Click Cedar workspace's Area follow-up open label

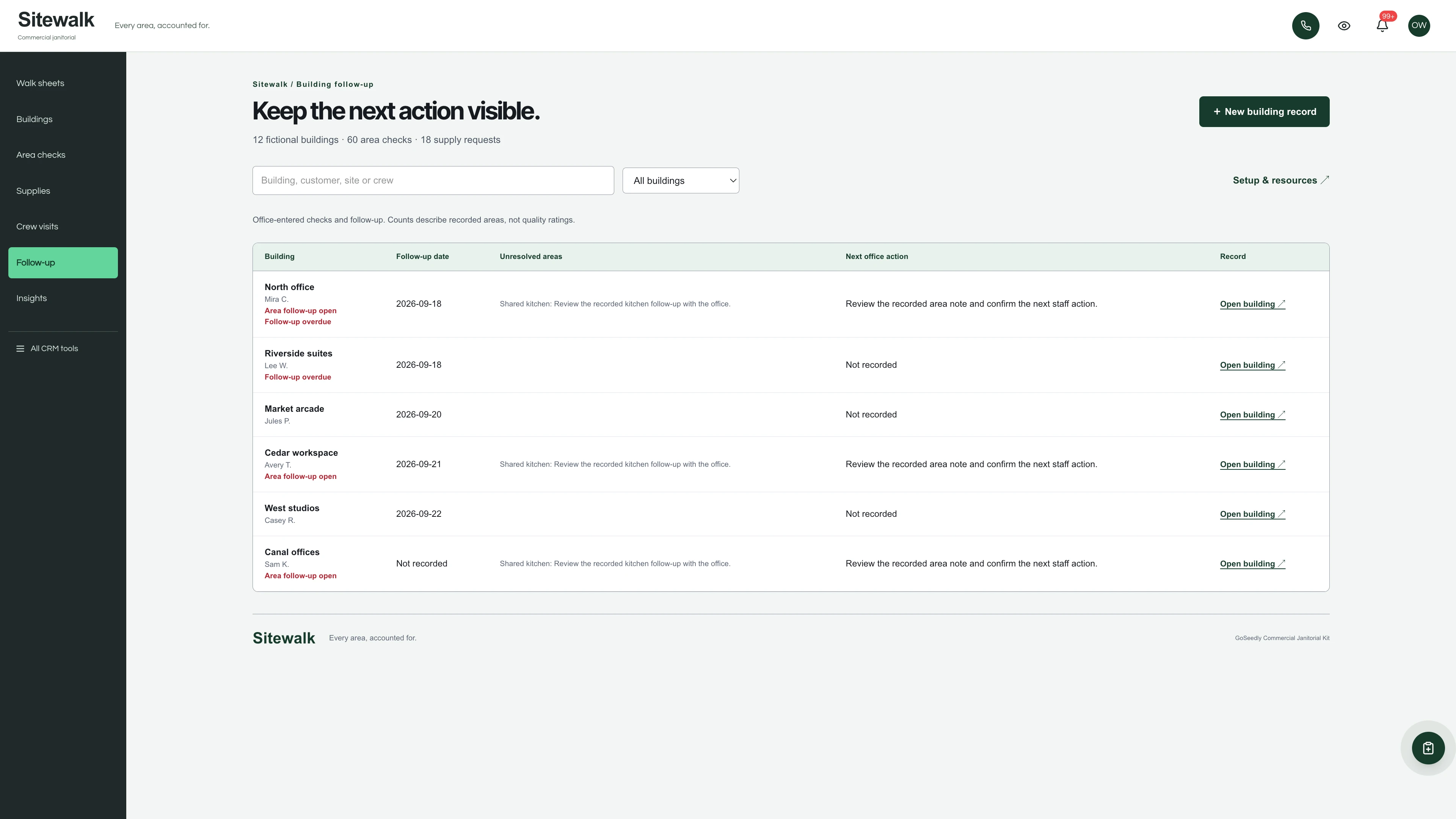300,477
